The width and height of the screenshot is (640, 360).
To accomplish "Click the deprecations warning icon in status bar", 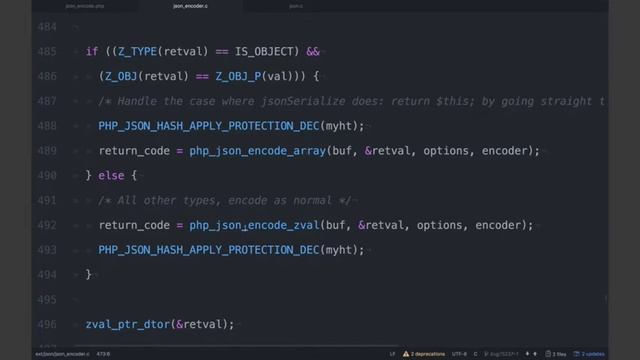I will [406, 354].
